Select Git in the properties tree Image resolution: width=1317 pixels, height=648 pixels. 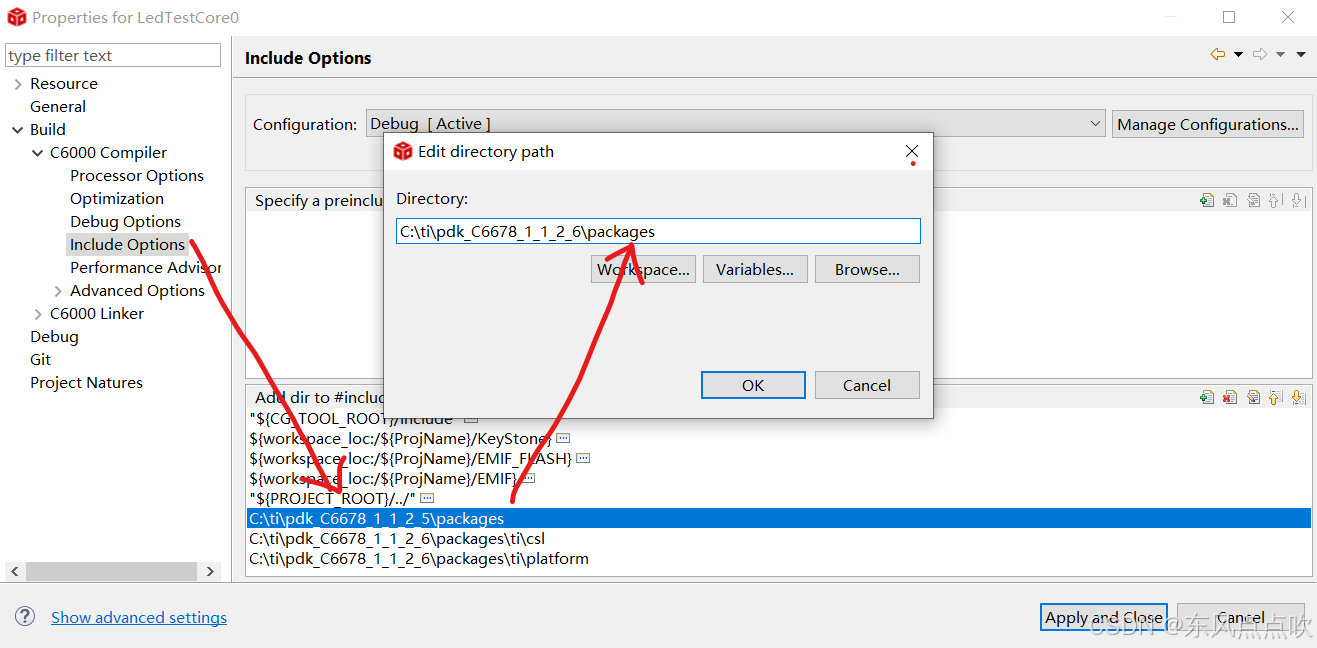point(40,359)
